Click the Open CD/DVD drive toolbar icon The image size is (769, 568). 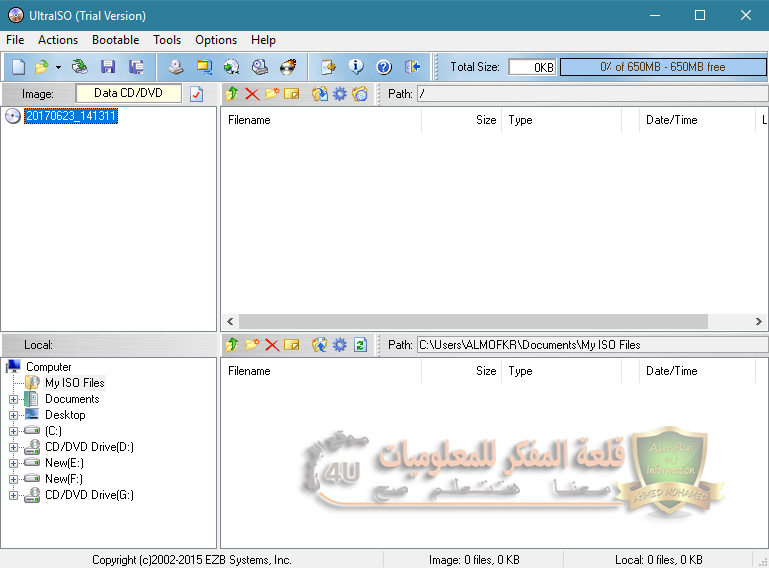pyautogui.click(x=79, y=67)
